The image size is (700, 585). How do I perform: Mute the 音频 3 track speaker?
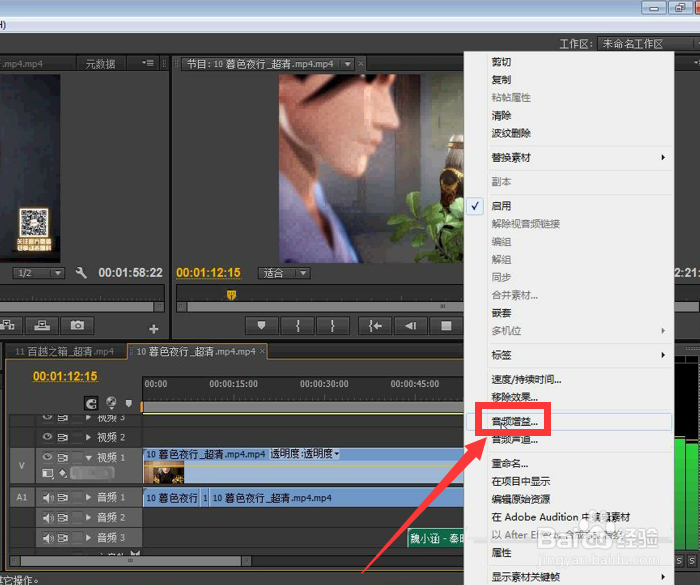48,538
